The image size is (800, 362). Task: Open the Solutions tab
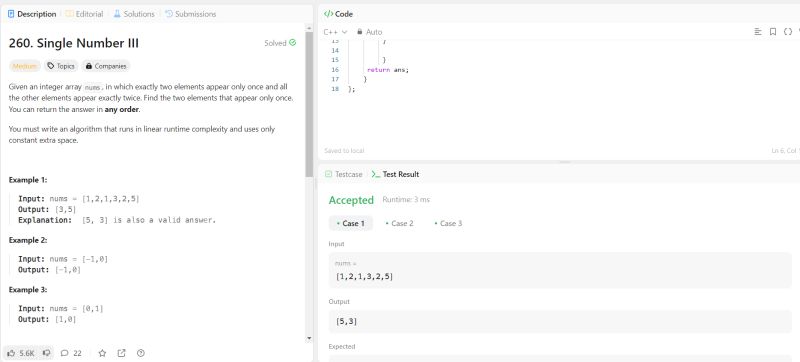coord(134,14)
